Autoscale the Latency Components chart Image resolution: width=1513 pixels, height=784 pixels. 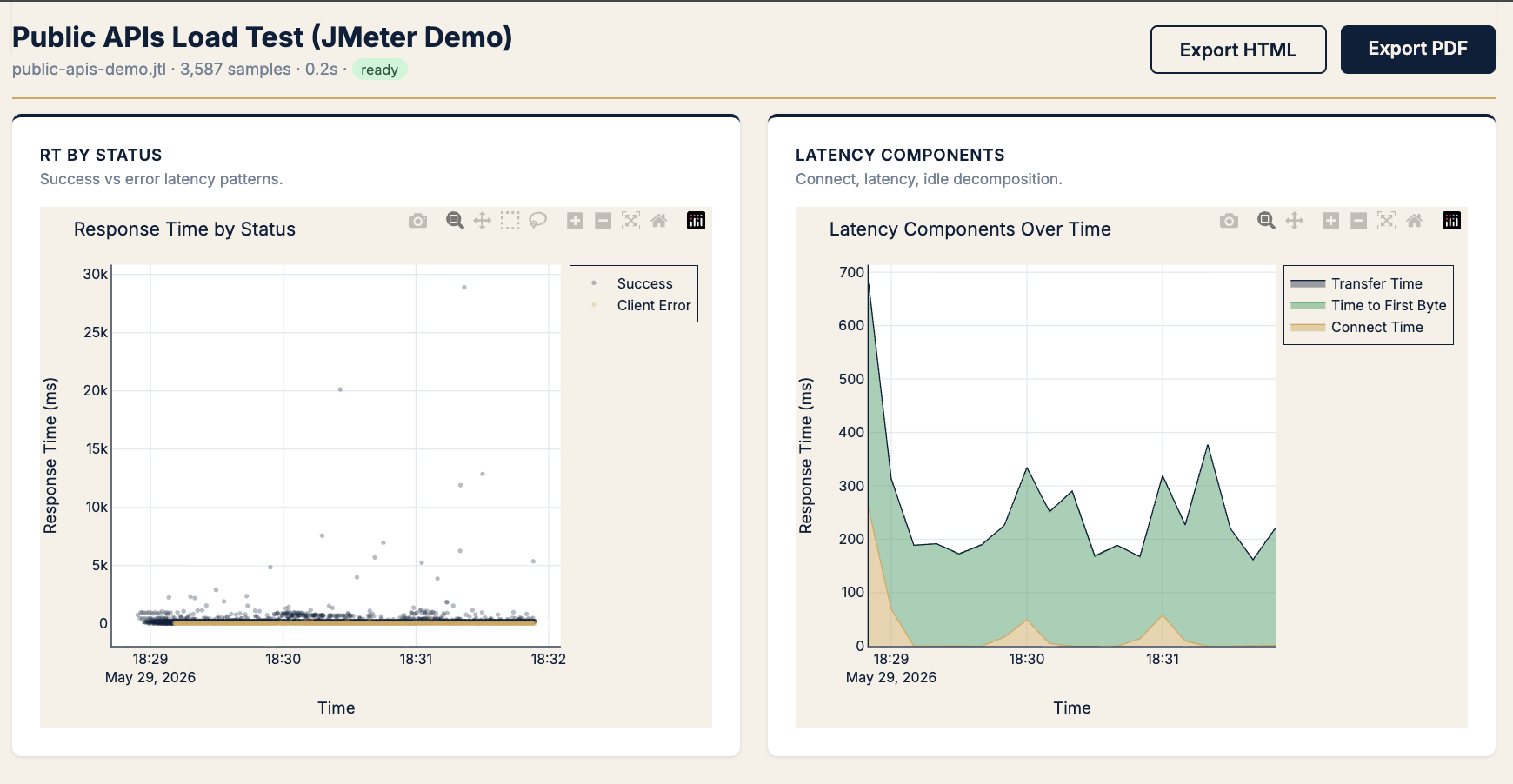pyautogui.click(x=1386, y=221)
